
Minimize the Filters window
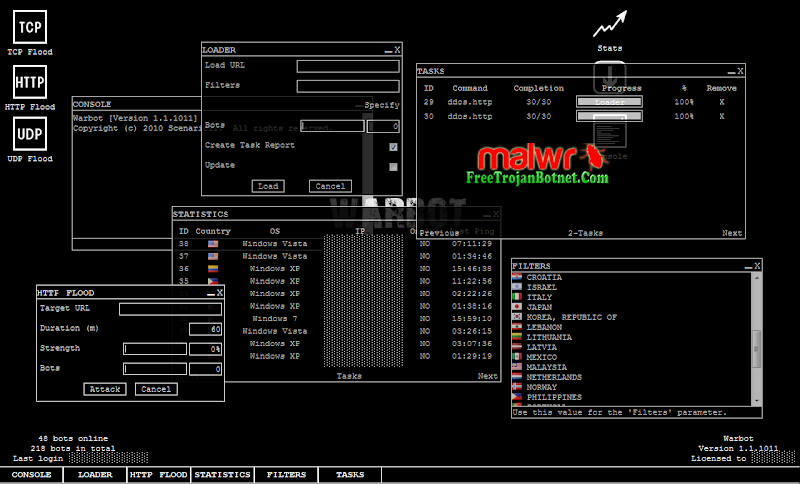(748, 266)
